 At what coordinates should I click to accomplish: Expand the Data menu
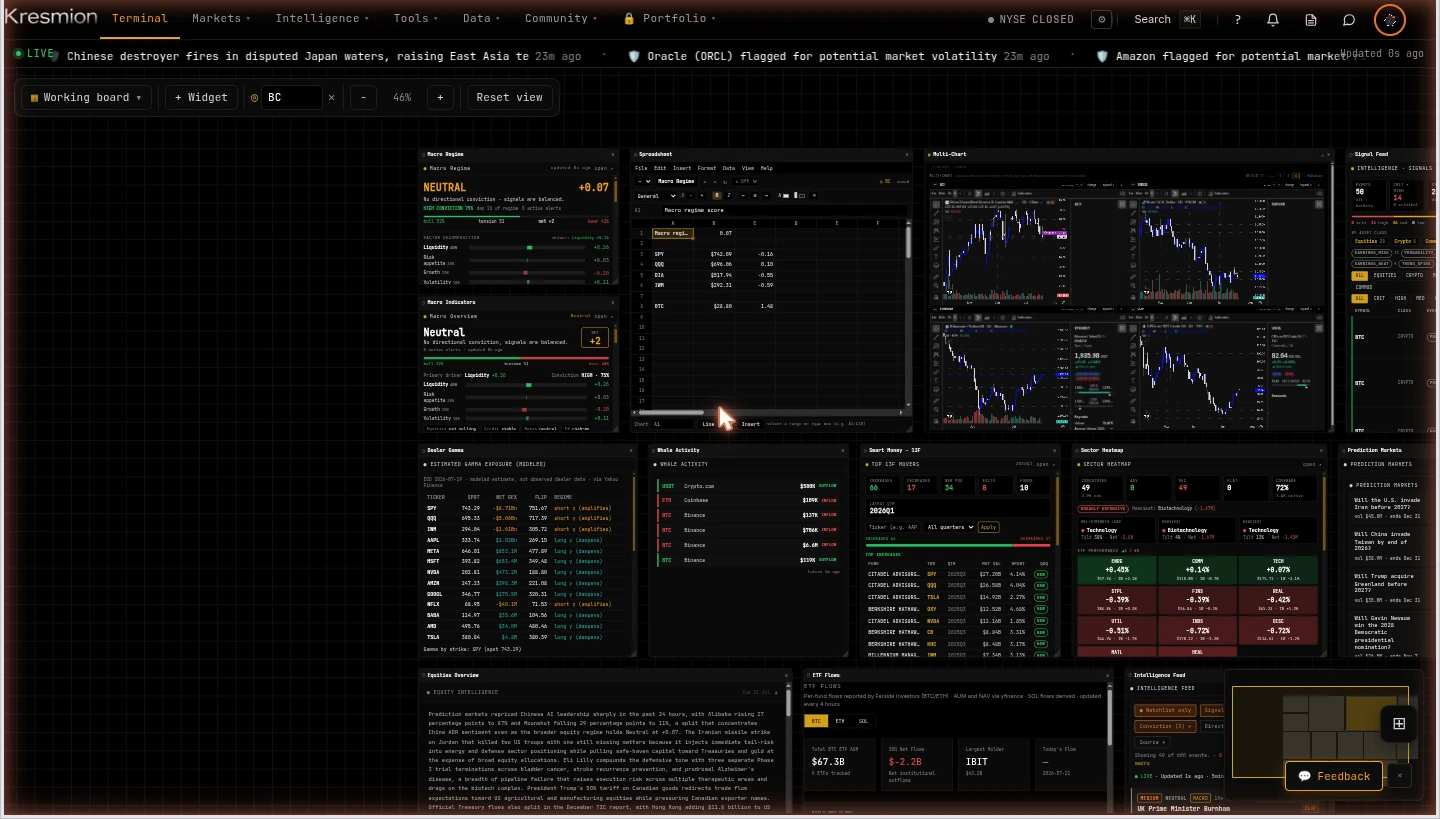coord(482,18)
